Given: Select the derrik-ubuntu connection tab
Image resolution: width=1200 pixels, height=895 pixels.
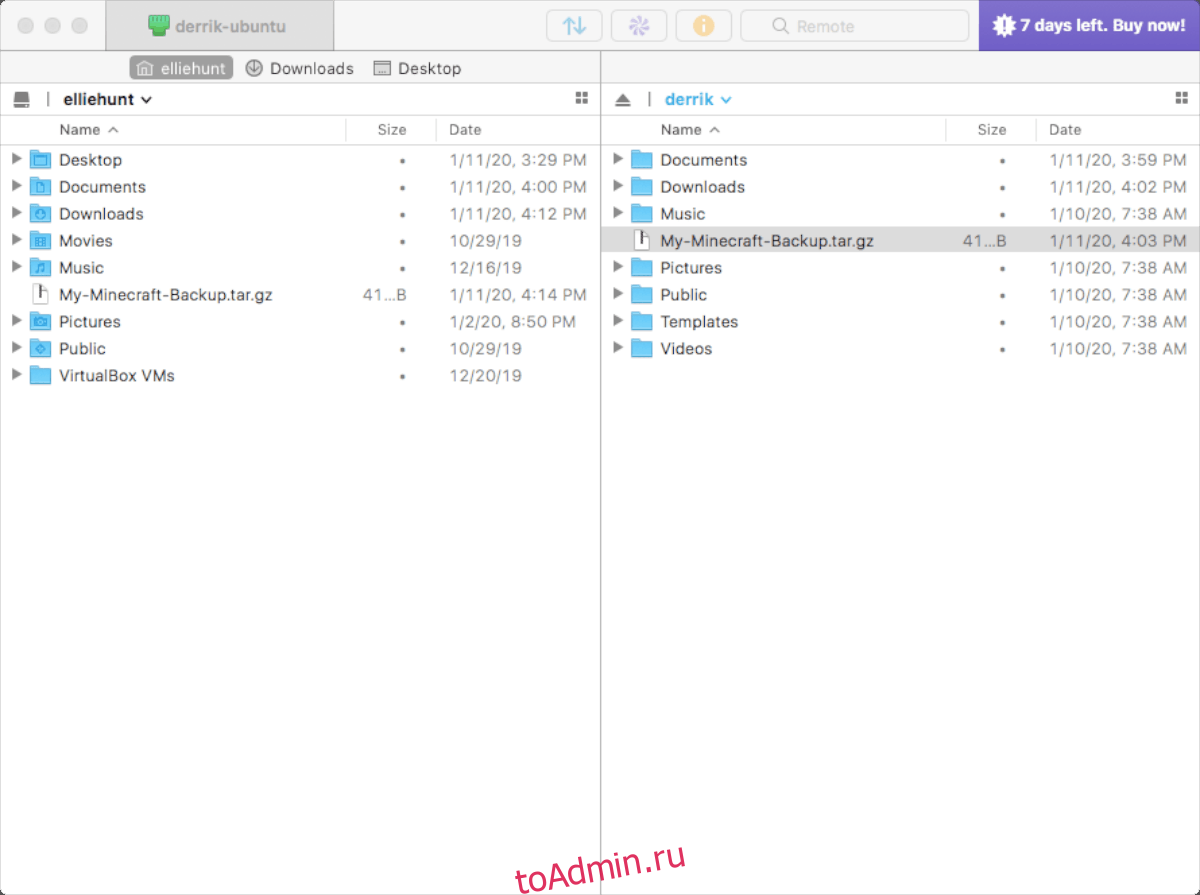Looking at the screenshot, I should tap(219, 26).
